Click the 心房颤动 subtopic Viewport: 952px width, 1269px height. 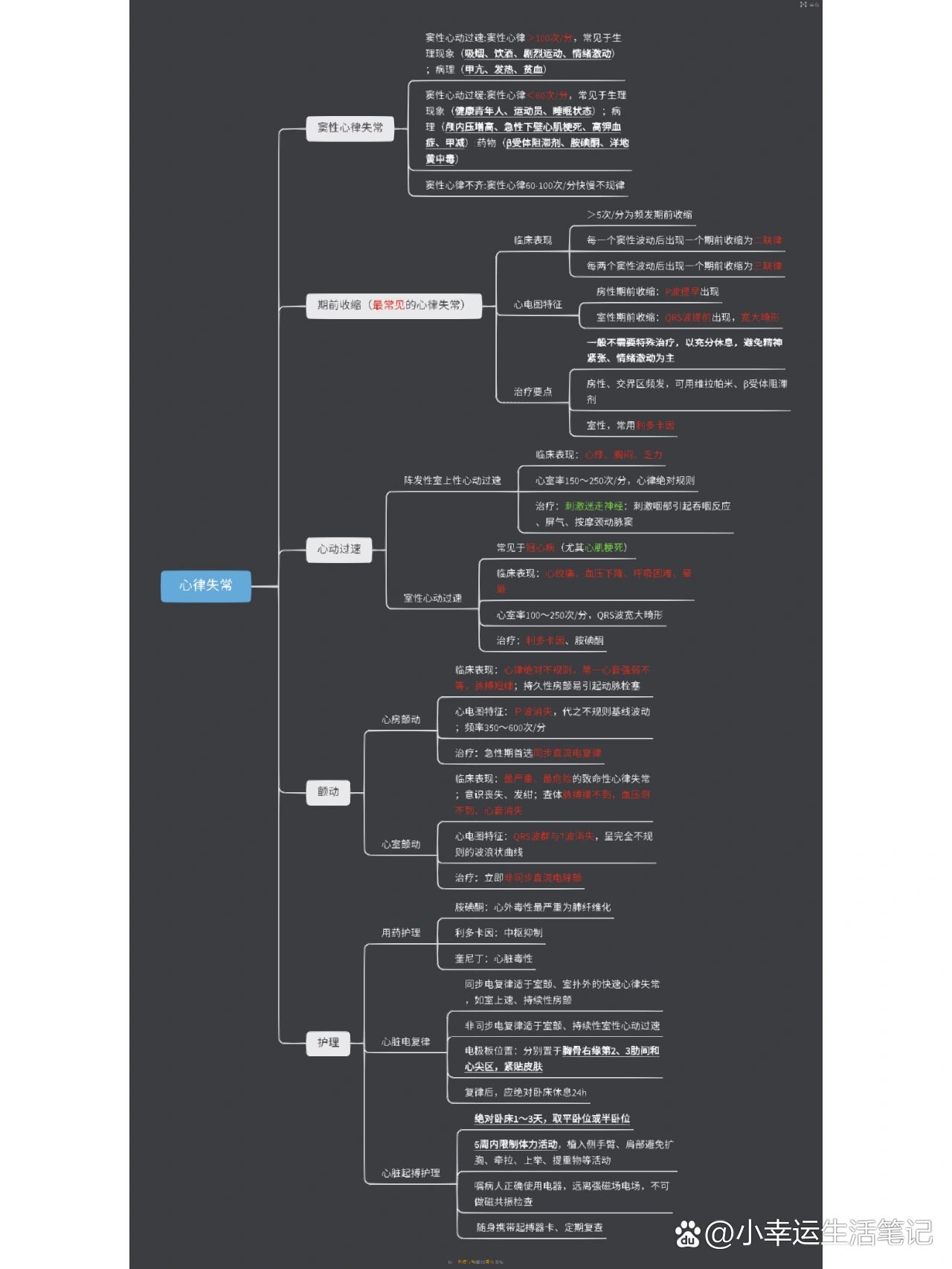[401, 719]
